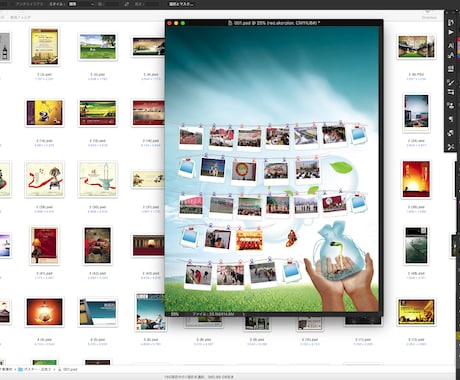The image size is (460, 380).
Task: Click the zoom percentage field in the document status bar
Action: 175,314
